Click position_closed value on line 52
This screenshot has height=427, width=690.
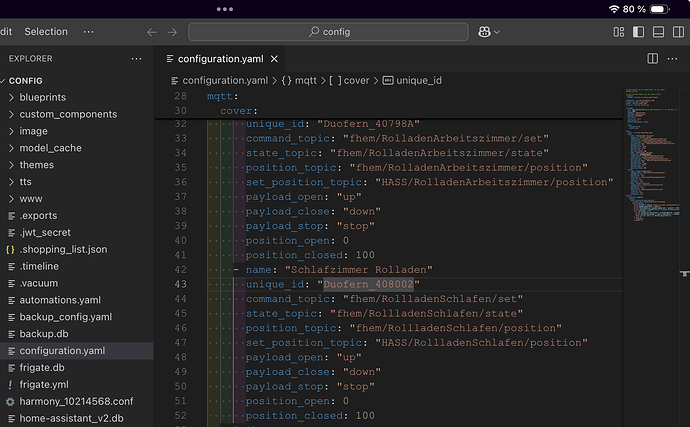365,416
